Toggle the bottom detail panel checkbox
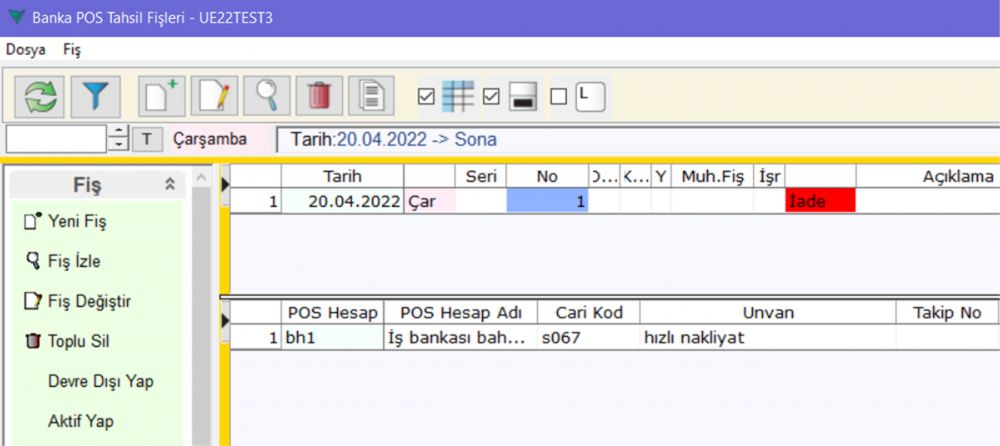Viewport: 1000px width, 446px height. tap(491, 97)
